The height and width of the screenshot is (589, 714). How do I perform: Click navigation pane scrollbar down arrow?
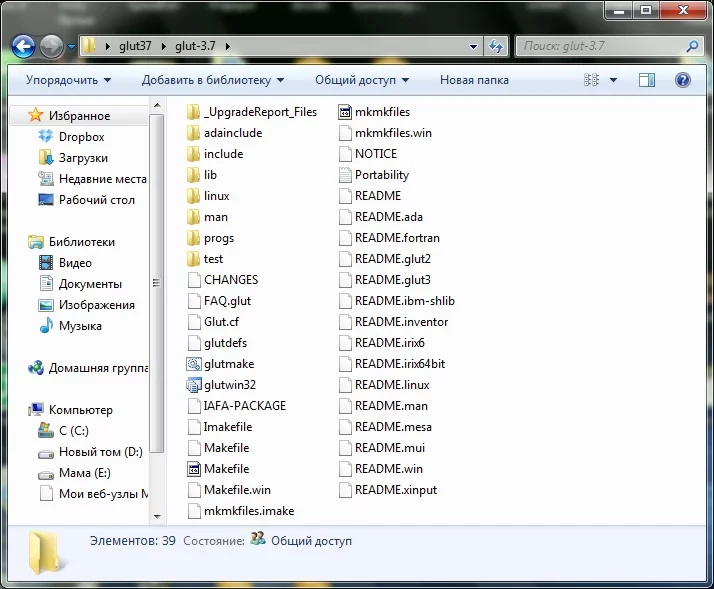point(157,517)
